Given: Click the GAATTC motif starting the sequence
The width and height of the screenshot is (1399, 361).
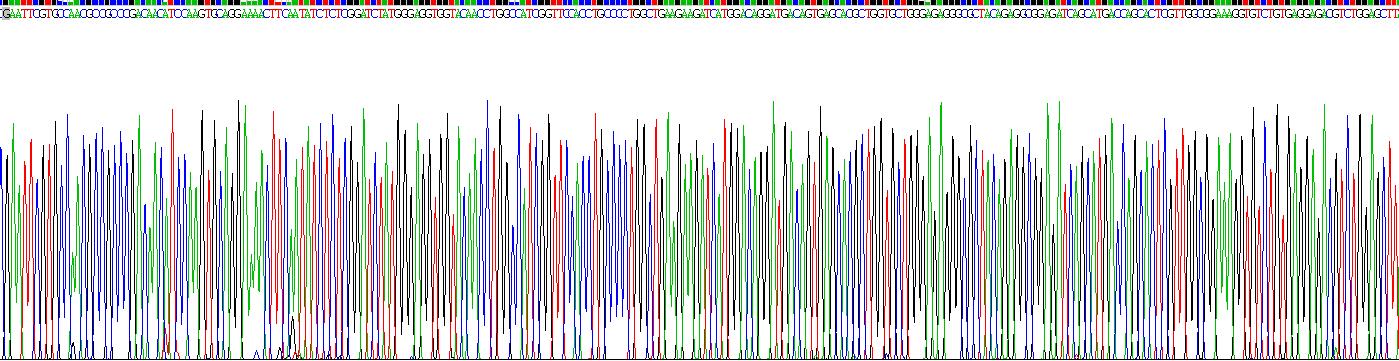Looking at the screenshot, I should click(x=22, y=13).
